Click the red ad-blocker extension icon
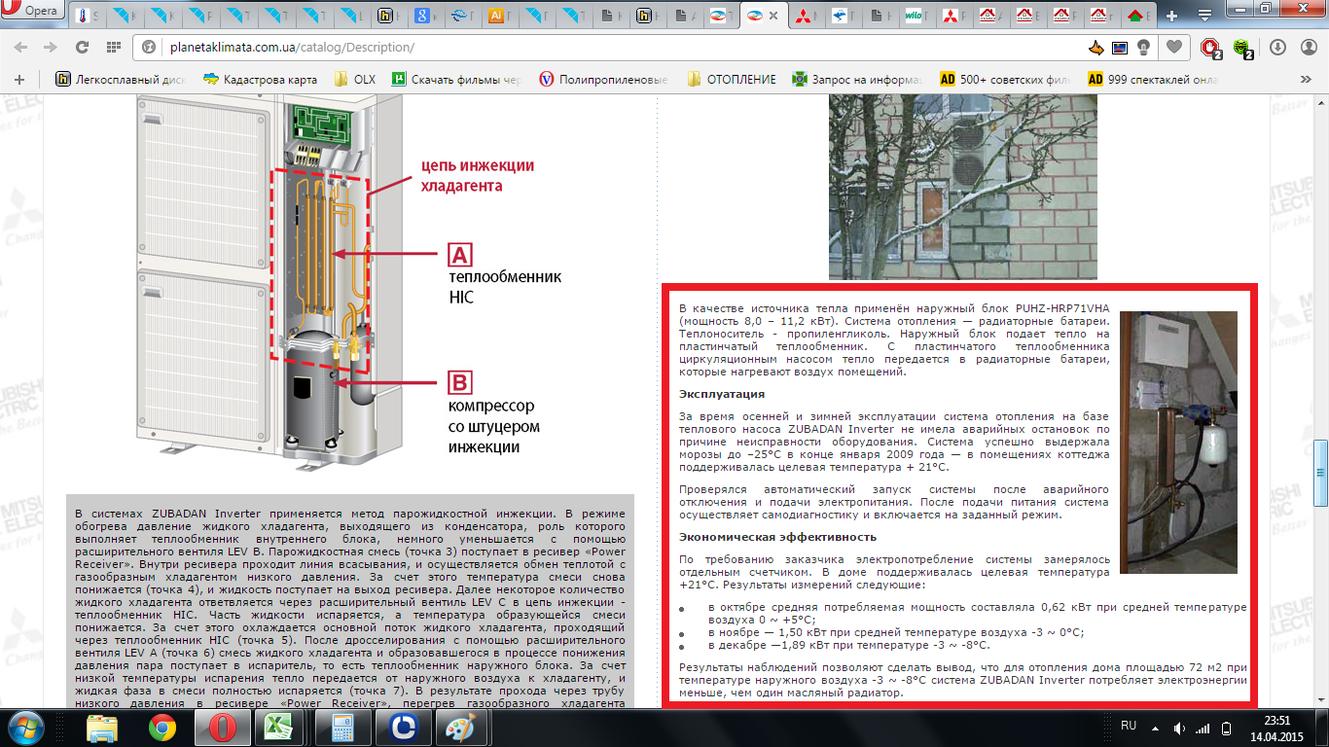This screenshot has width=1329, height=747. click(1210, 47)
